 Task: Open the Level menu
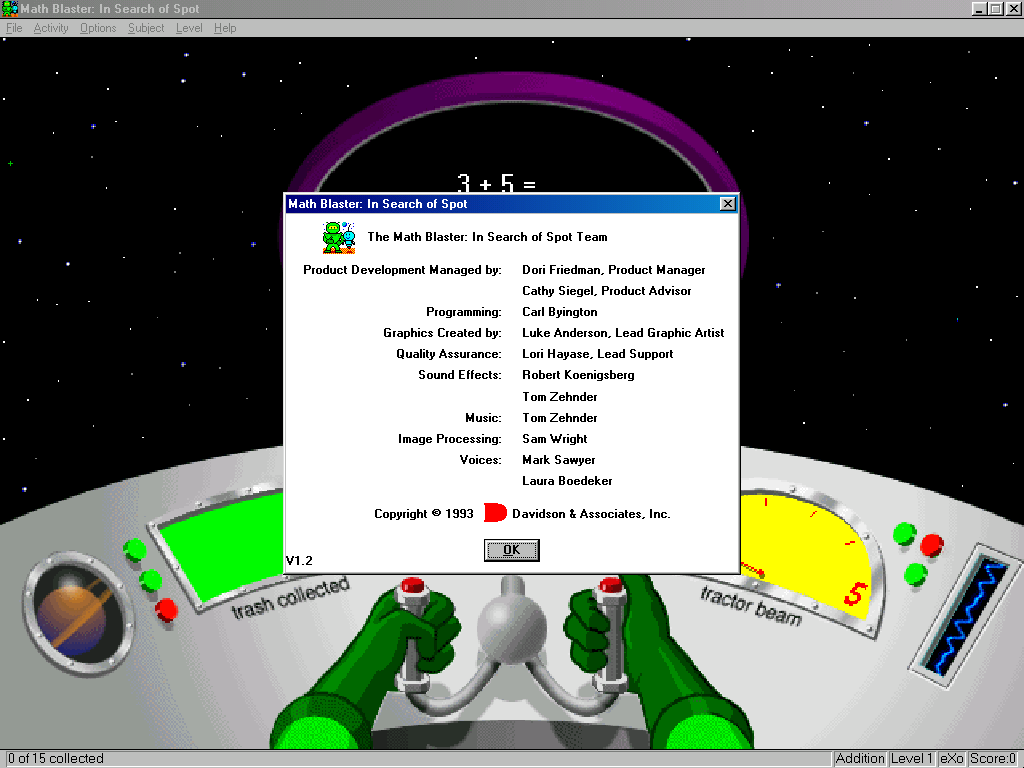coord(189,28)
